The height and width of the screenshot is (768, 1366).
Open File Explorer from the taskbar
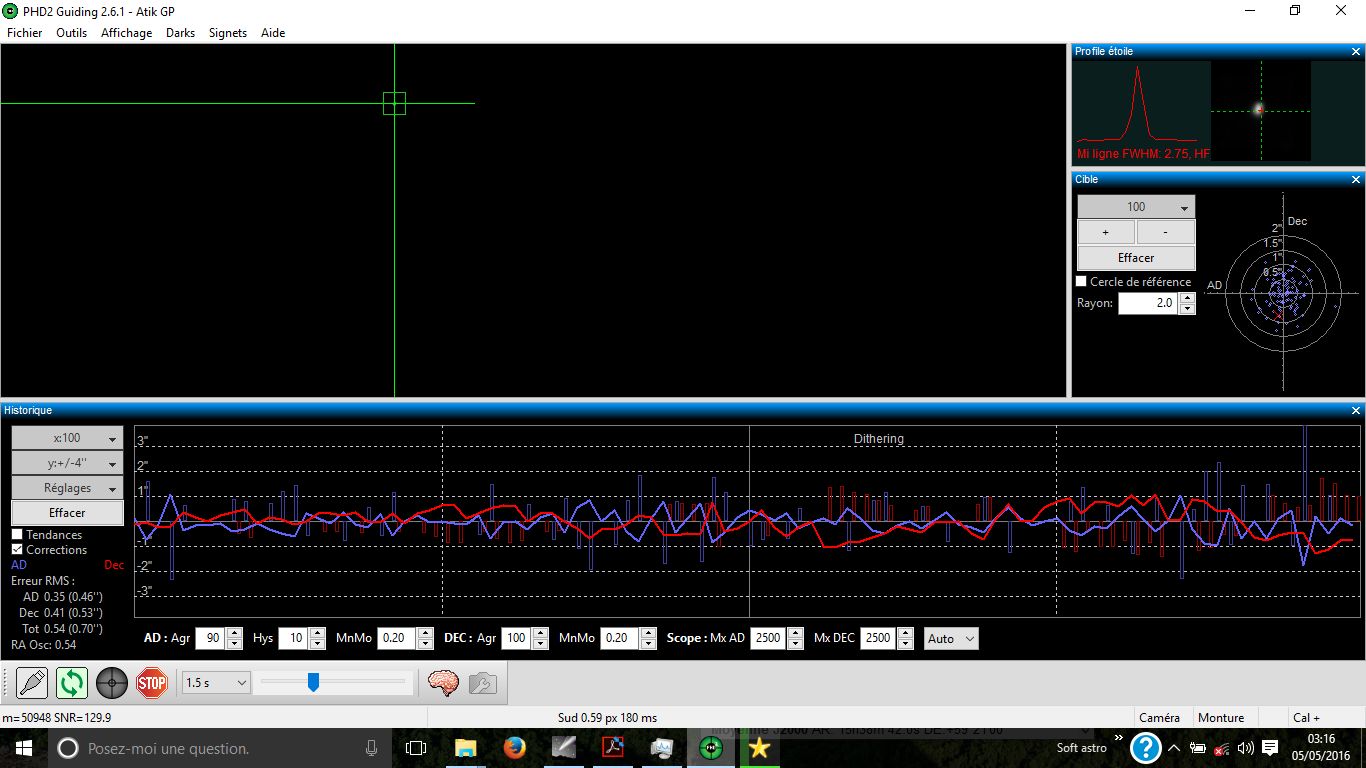point(465,748)
